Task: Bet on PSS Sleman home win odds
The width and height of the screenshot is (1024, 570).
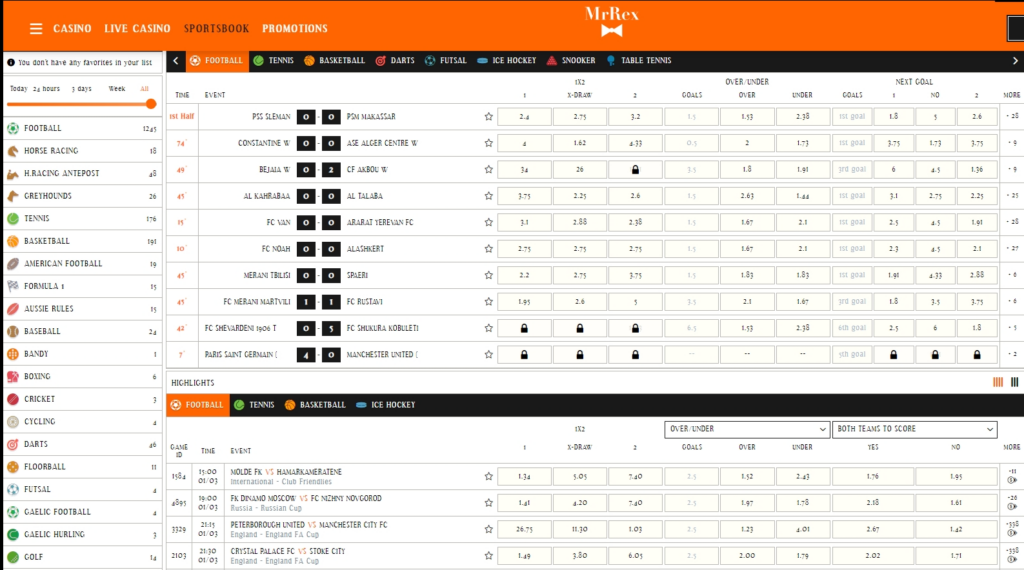Action: 524,117
